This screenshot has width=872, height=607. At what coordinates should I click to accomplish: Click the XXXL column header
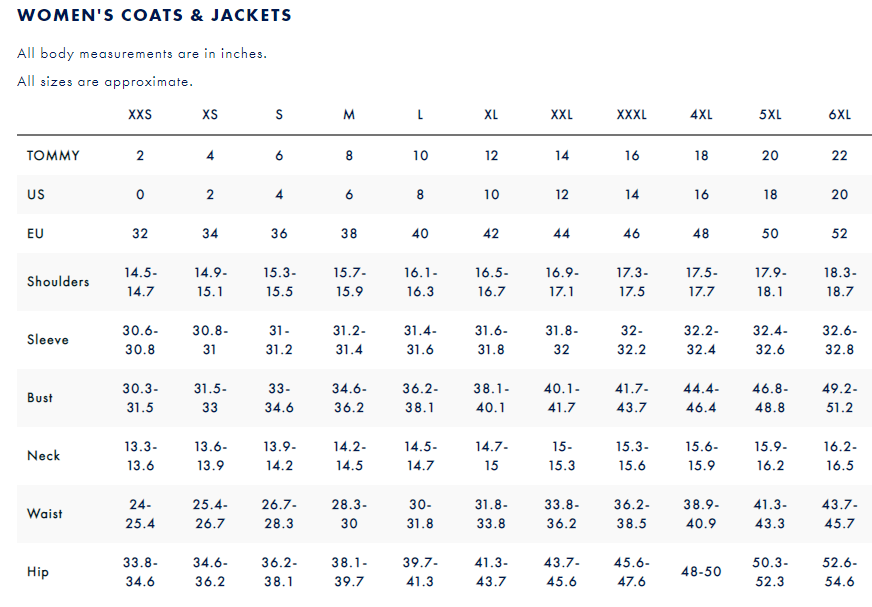(631, 115)
